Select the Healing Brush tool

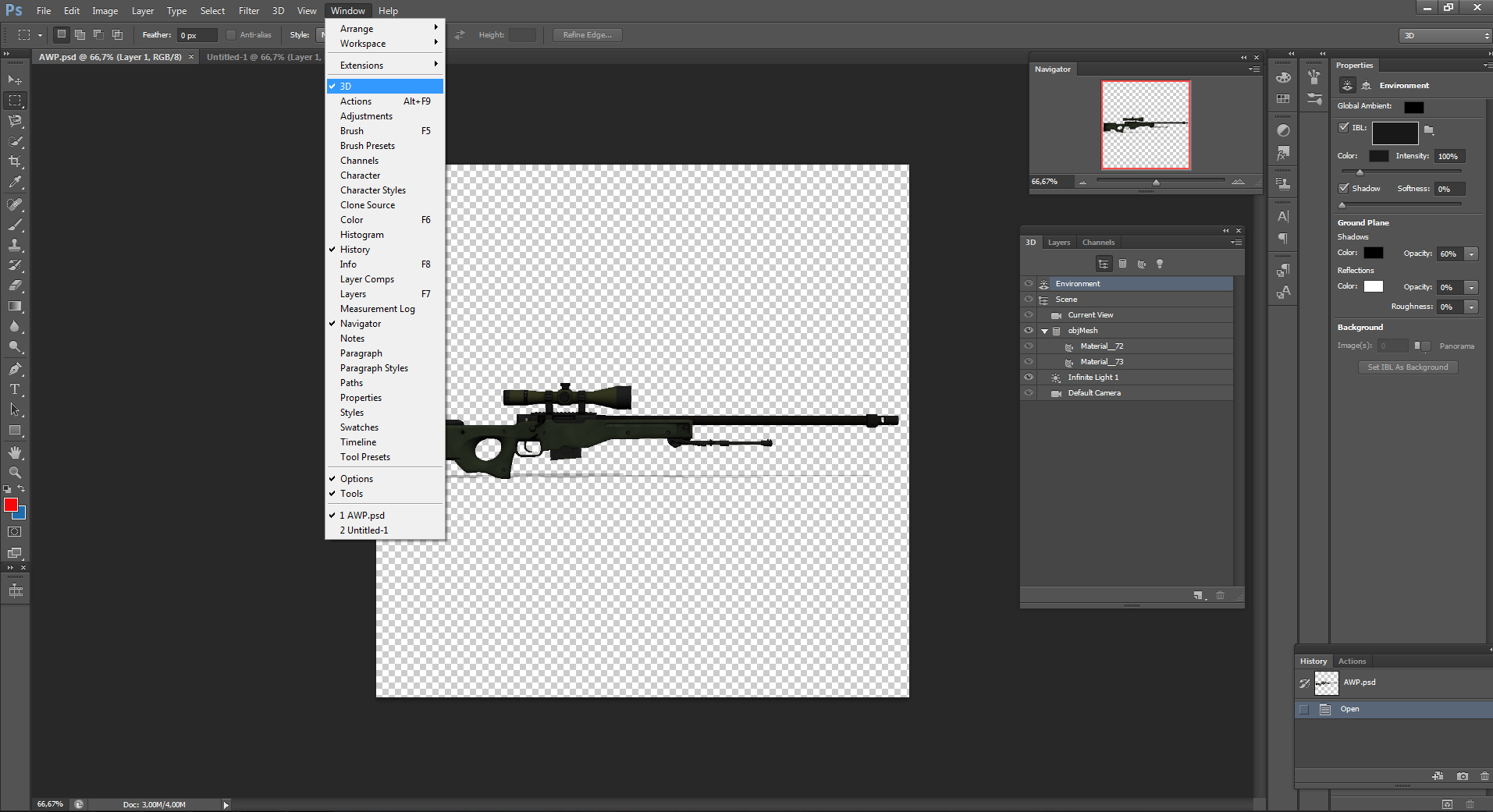(15, 204)
